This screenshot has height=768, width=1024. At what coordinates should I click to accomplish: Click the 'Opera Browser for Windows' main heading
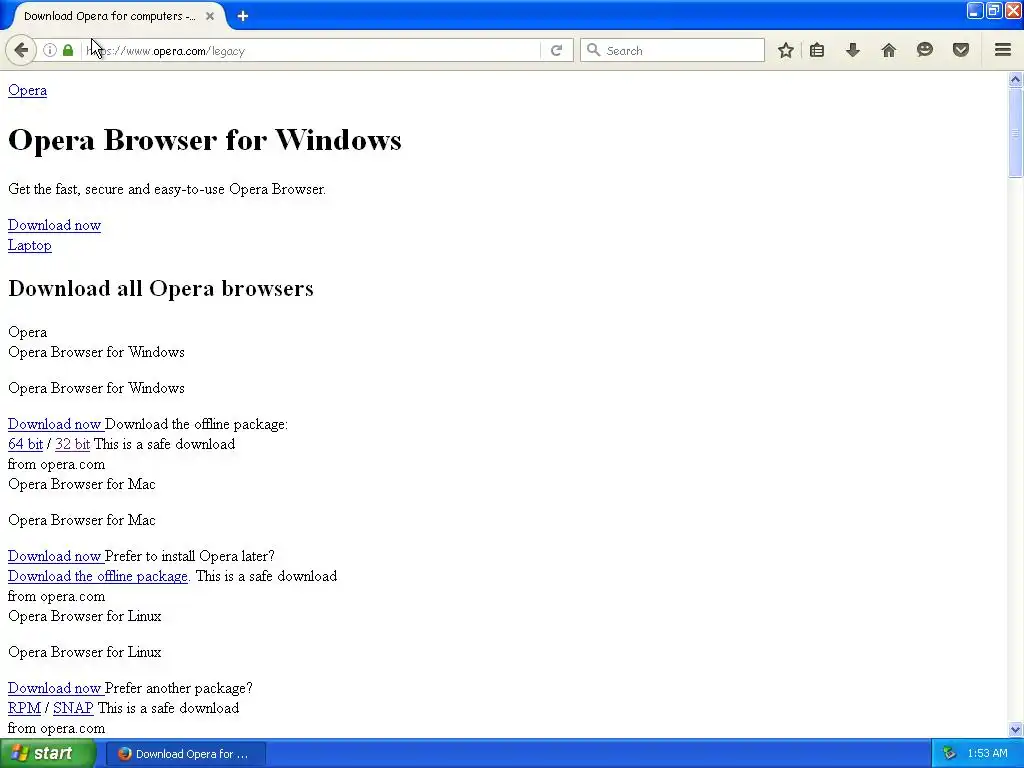[204, 140]
